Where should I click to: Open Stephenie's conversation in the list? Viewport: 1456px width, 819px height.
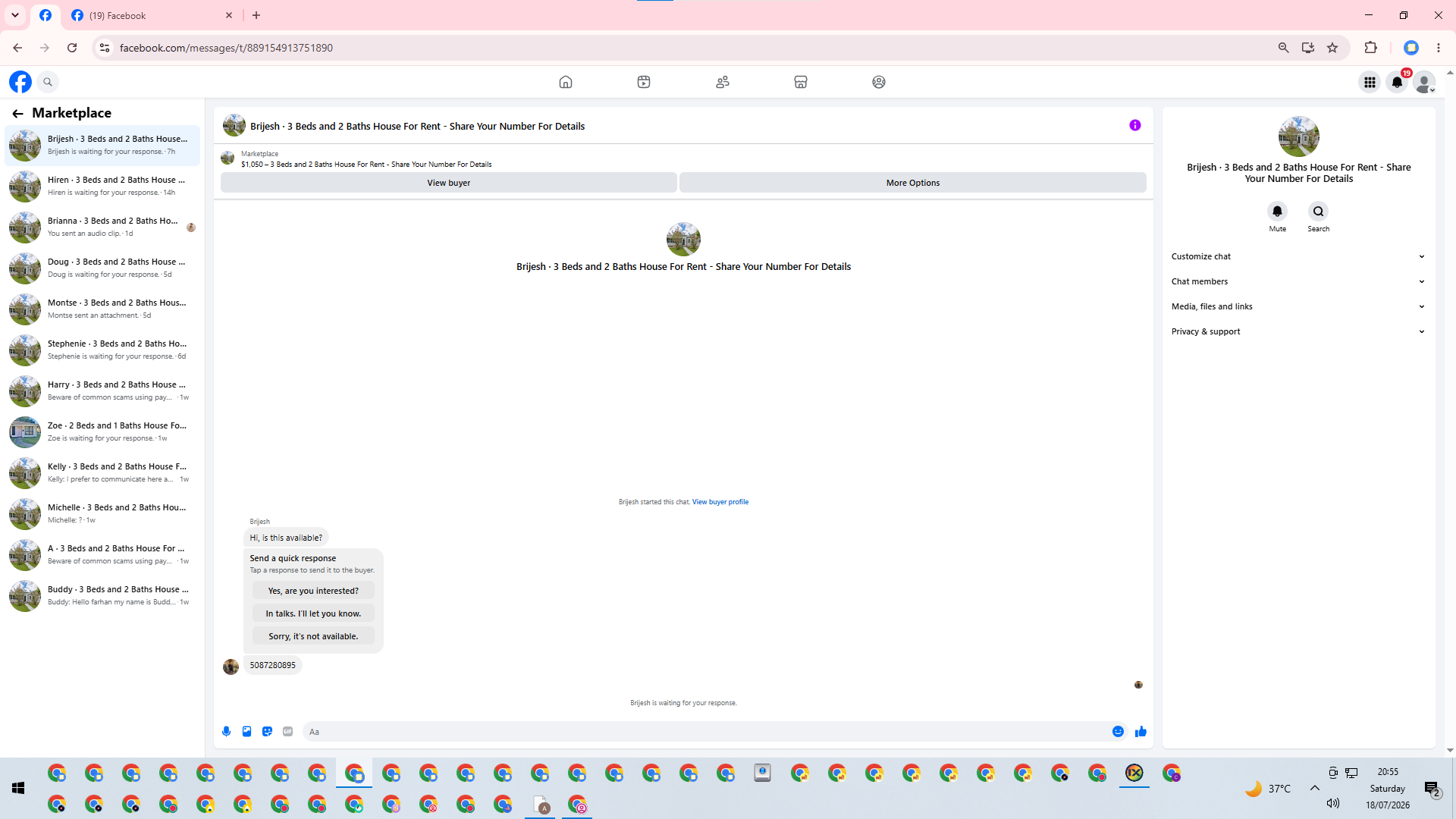[x=102, y=350]
